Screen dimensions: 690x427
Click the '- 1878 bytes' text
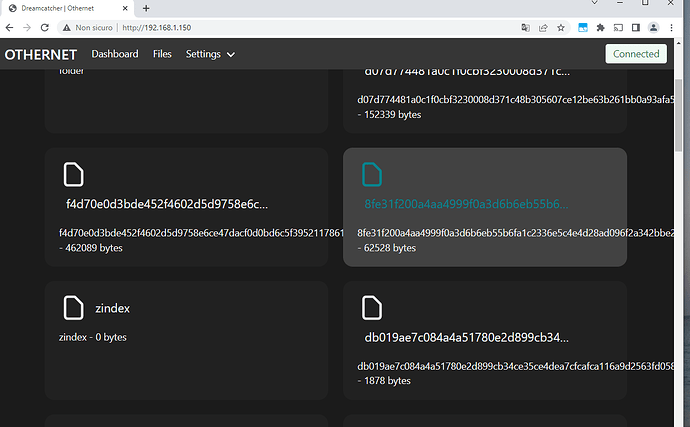pyautogui.click(x=384, y=381)
